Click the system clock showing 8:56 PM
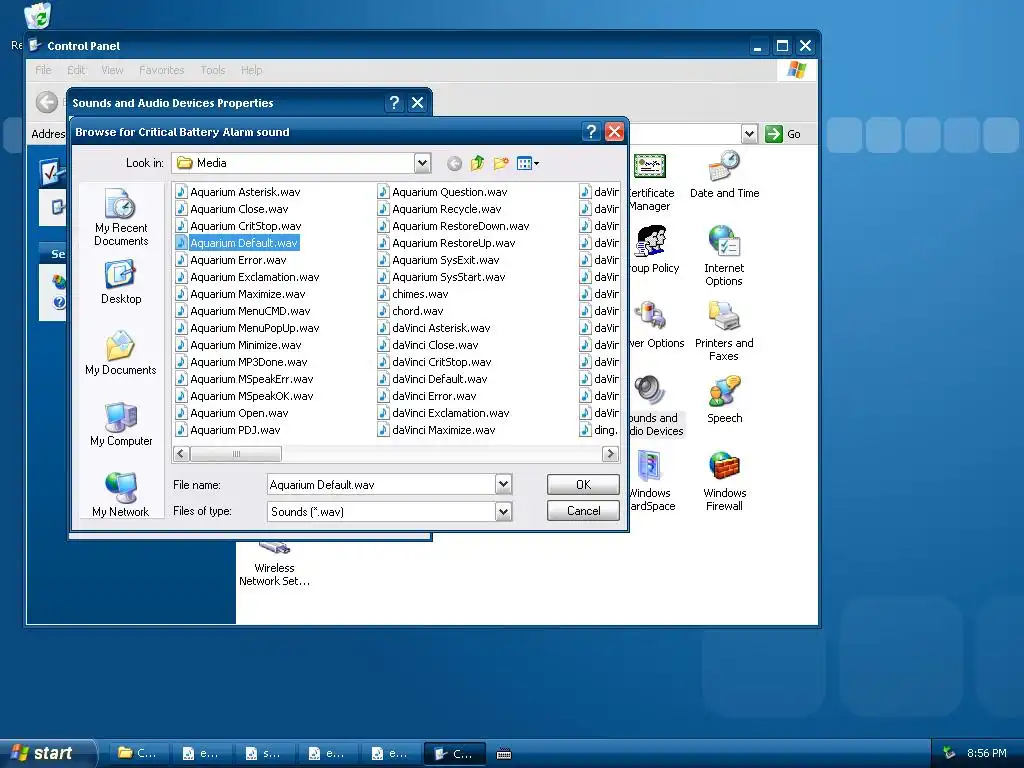 pos(987,753)
